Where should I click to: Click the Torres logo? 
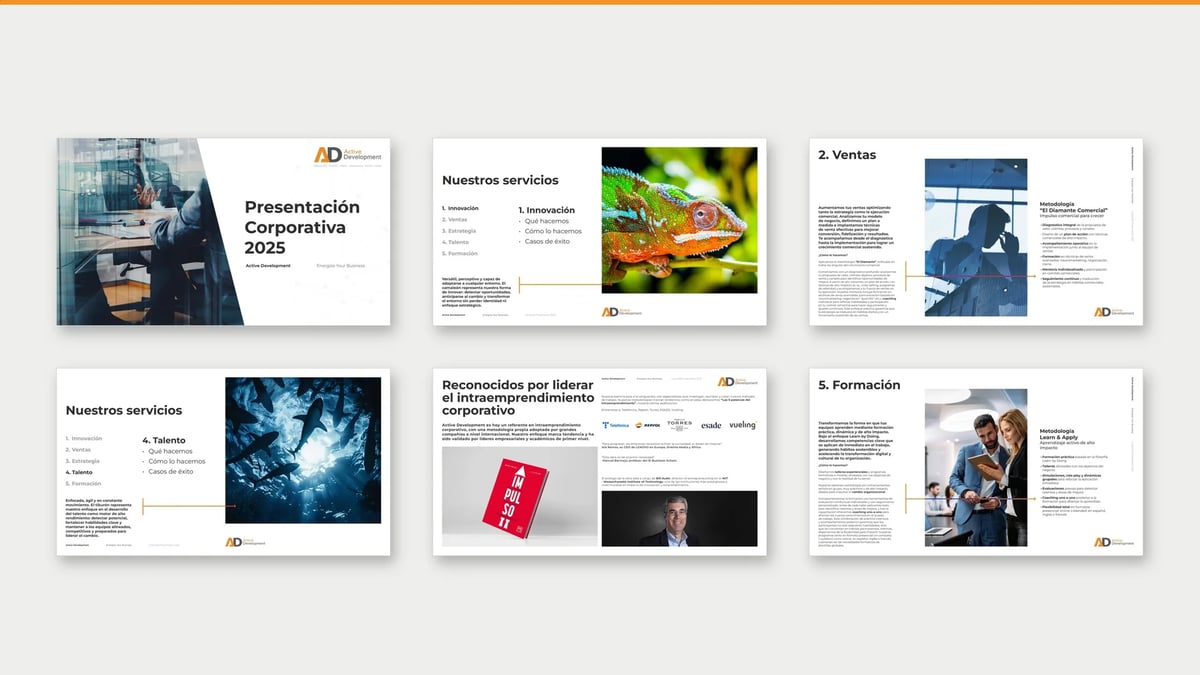679,424
